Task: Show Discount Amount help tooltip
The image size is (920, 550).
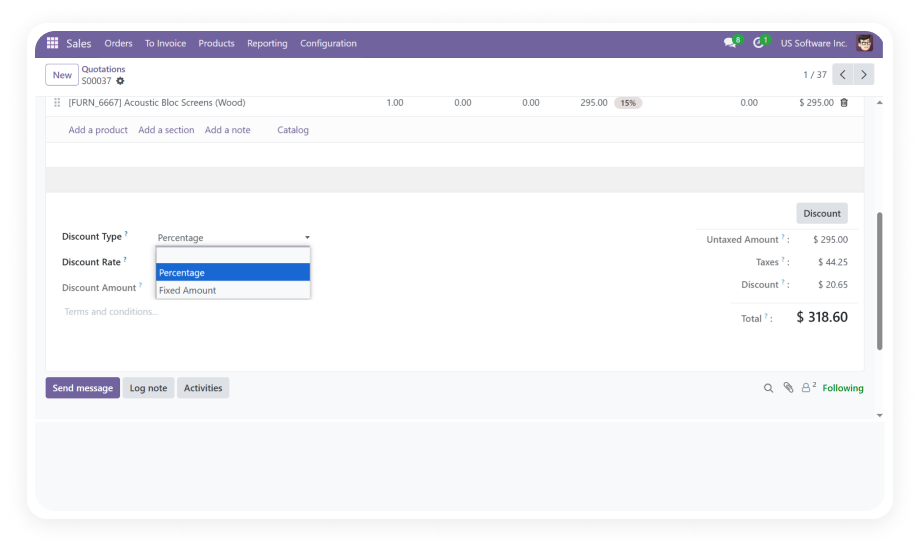Action: [x=140, y=285]
